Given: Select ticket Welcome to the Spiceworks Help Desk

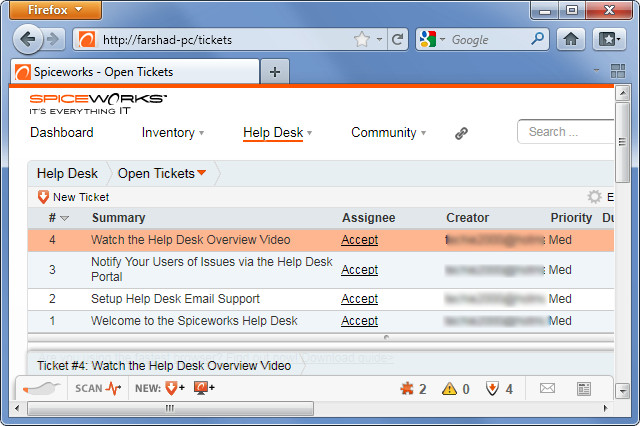Looking at the screenshot, I should point(321,321).
